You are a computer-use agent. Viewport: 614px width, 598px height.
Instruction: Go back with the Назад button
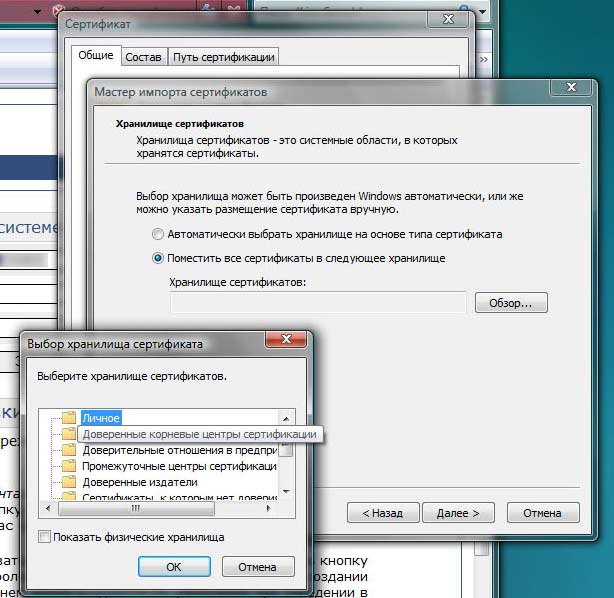pyautogui.click(x=383, y=513)
